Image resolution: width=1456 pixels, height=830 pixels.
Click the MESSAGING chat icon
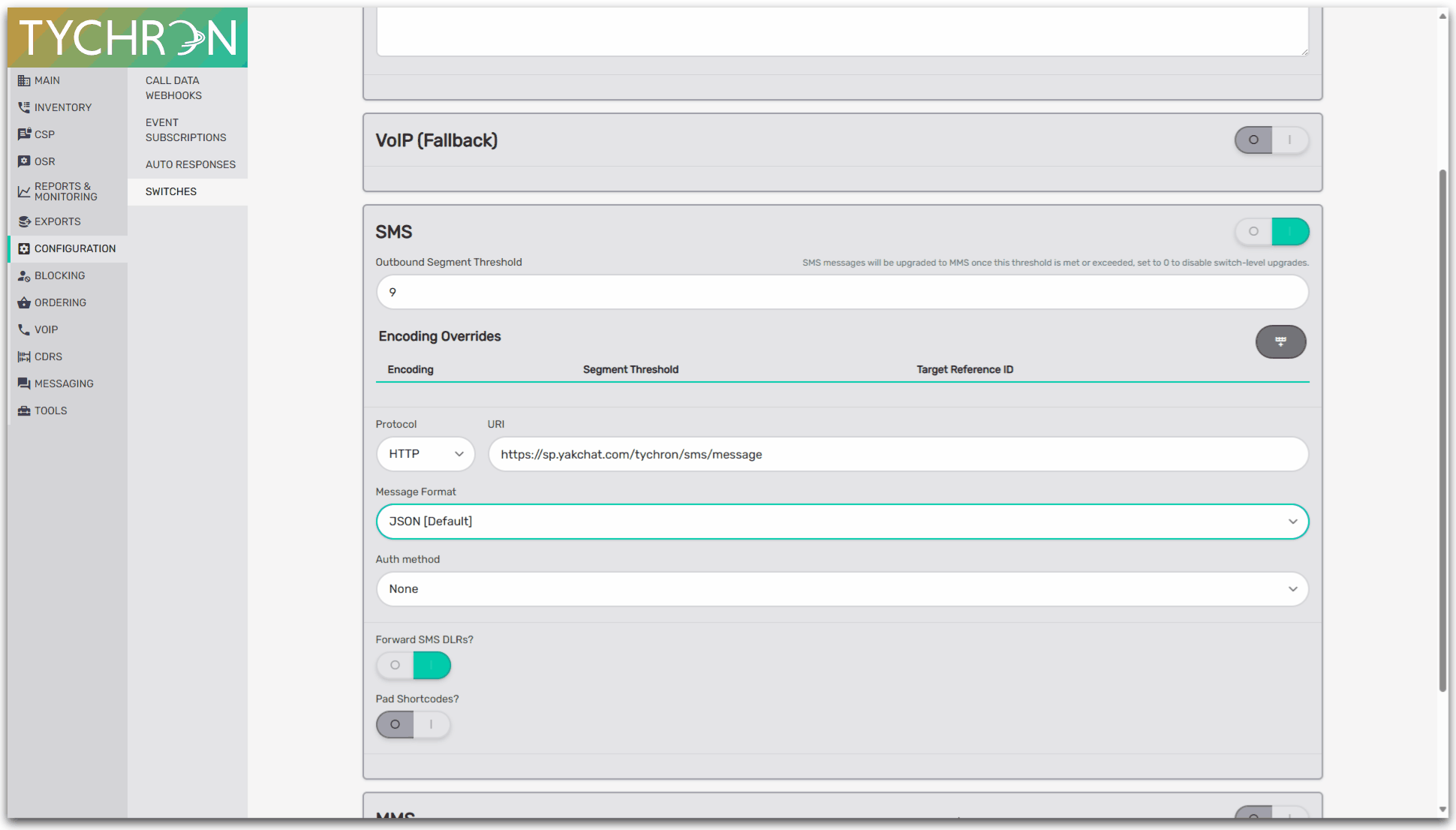tap(24, 383)
